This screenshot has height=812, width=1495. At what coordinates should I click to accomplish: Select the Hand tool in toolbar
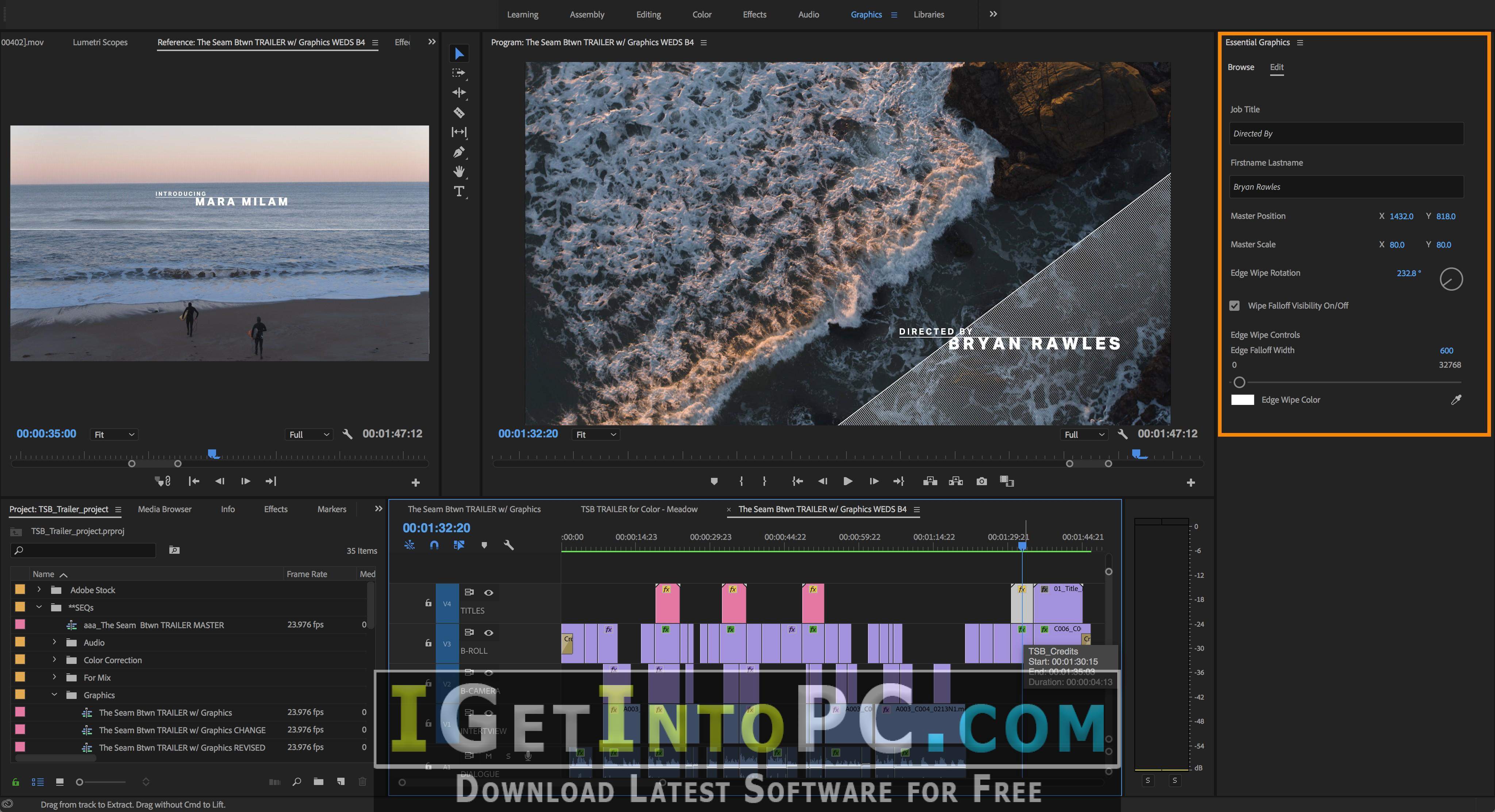458,175
